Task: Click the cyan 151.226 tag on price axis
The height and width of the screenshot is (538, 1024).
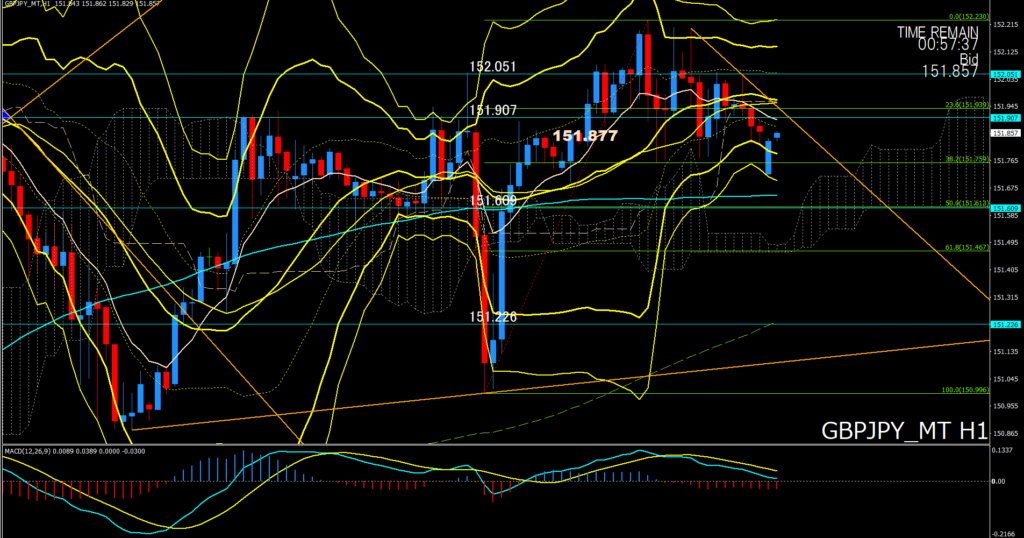Action: [x=1005, y=324]
